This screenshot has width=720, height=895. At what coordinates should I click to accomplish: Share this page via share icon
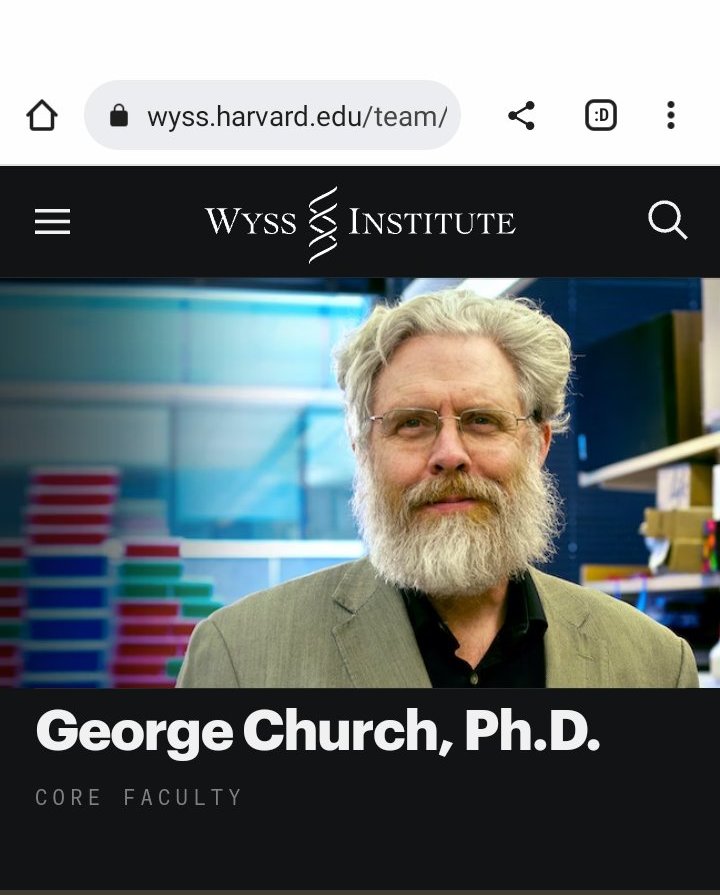click(x=521, y=116)
